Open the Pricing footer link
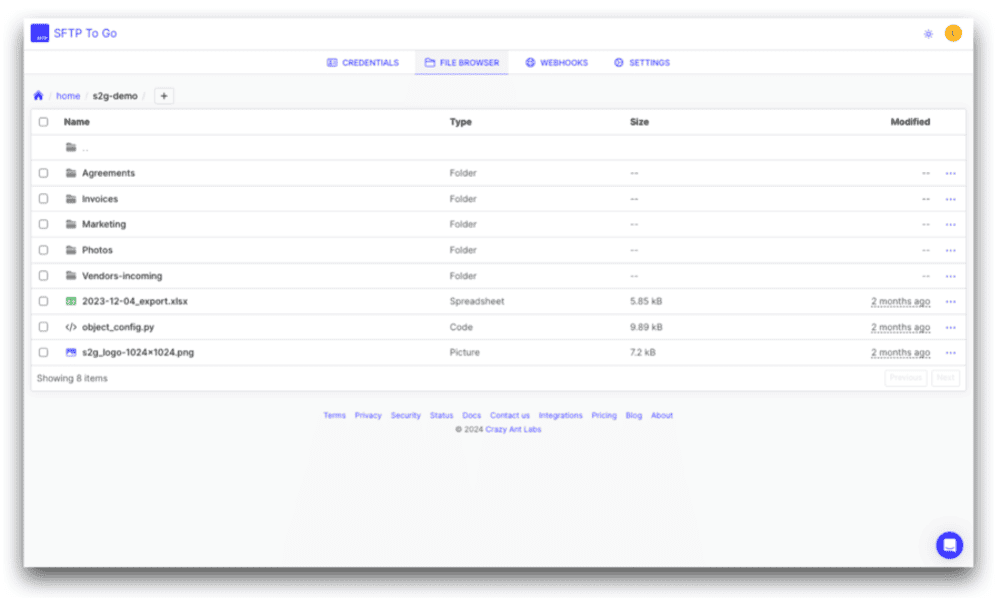 pyautogui.click(x=604, y=415)
